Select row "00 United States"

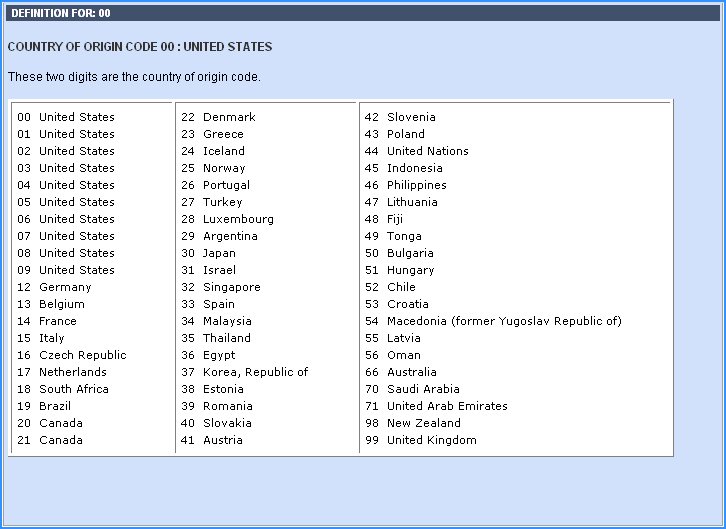coord(66,117)
